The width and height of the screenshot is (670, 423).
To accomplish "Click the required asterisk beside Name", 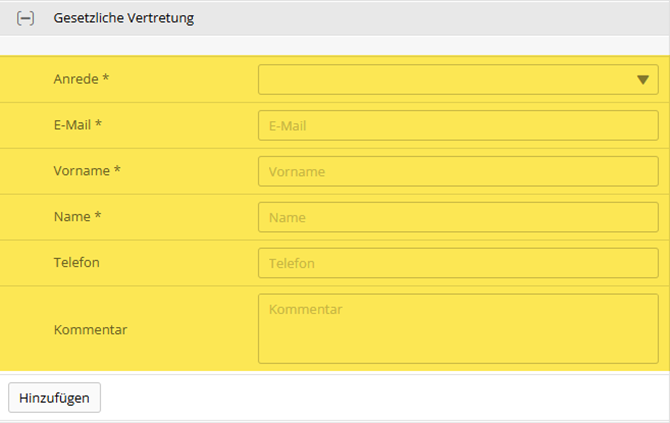I will click(98, 217).
